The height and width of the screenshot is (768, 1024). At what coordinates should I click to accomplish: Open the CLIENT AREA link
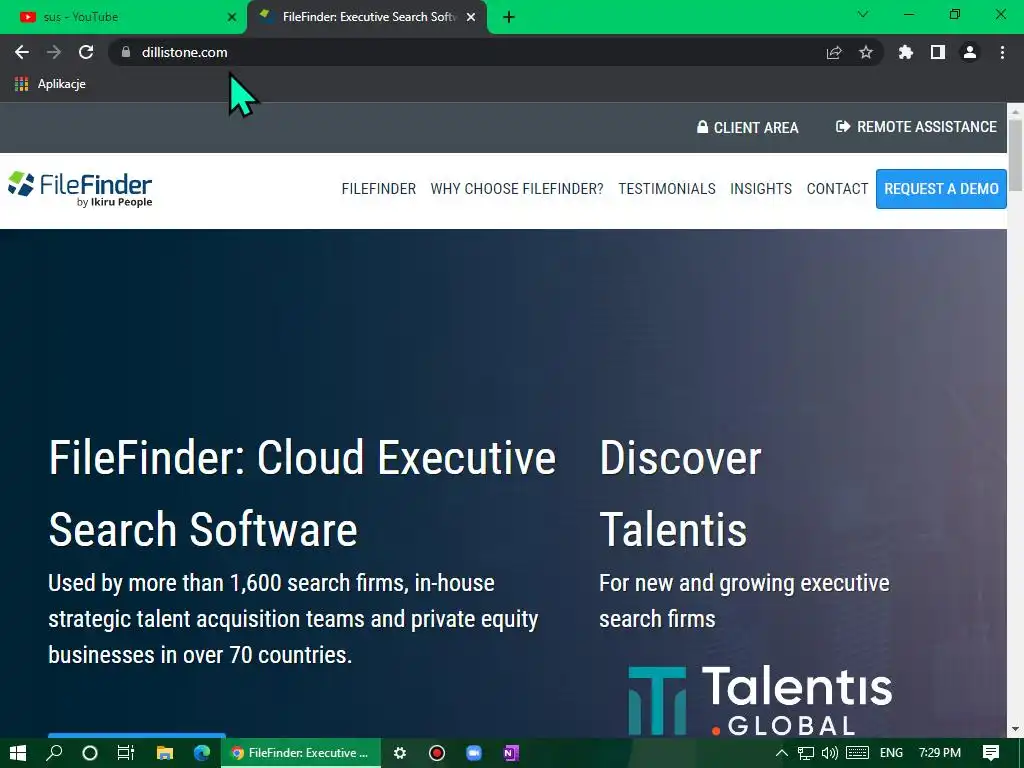(x=748, y=127)
